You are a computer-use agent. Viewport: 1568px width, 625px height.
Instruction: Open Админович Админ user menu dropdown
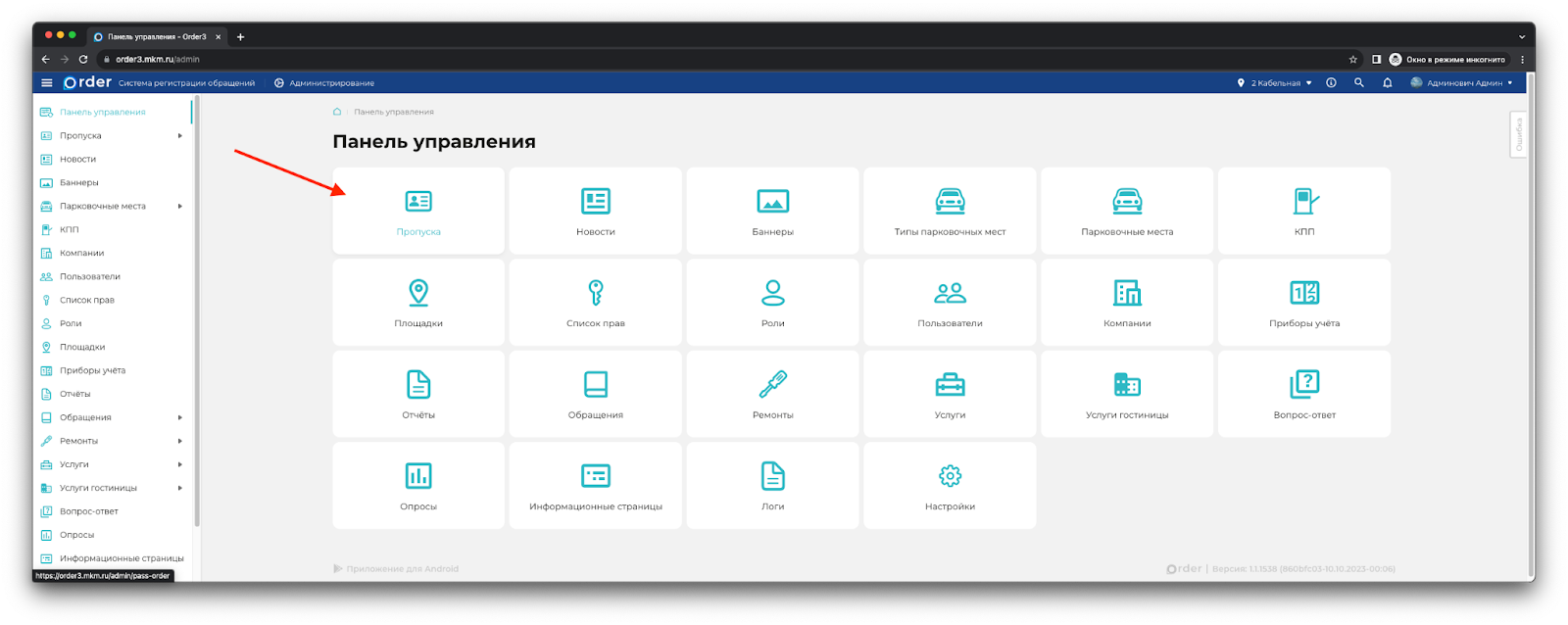pos(1462,83)
